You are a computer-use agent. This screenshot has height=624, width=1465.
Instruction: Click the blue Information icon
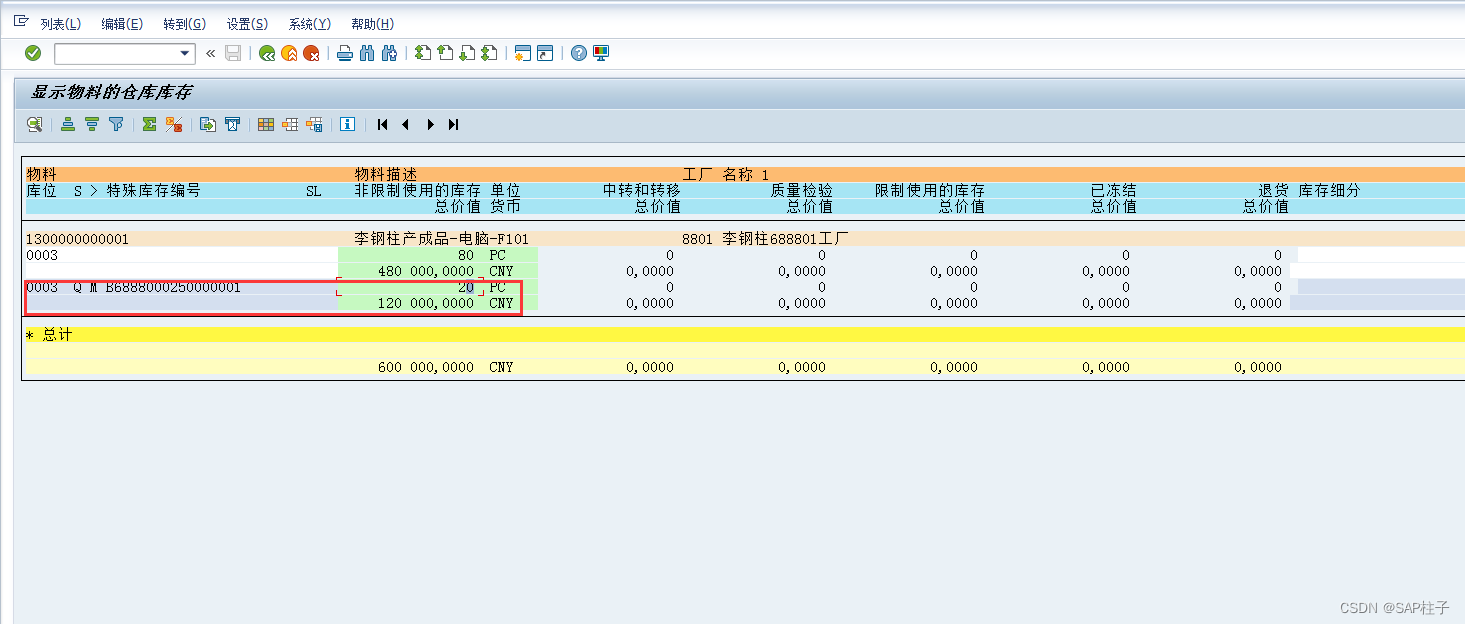click(x=347, y=124)
